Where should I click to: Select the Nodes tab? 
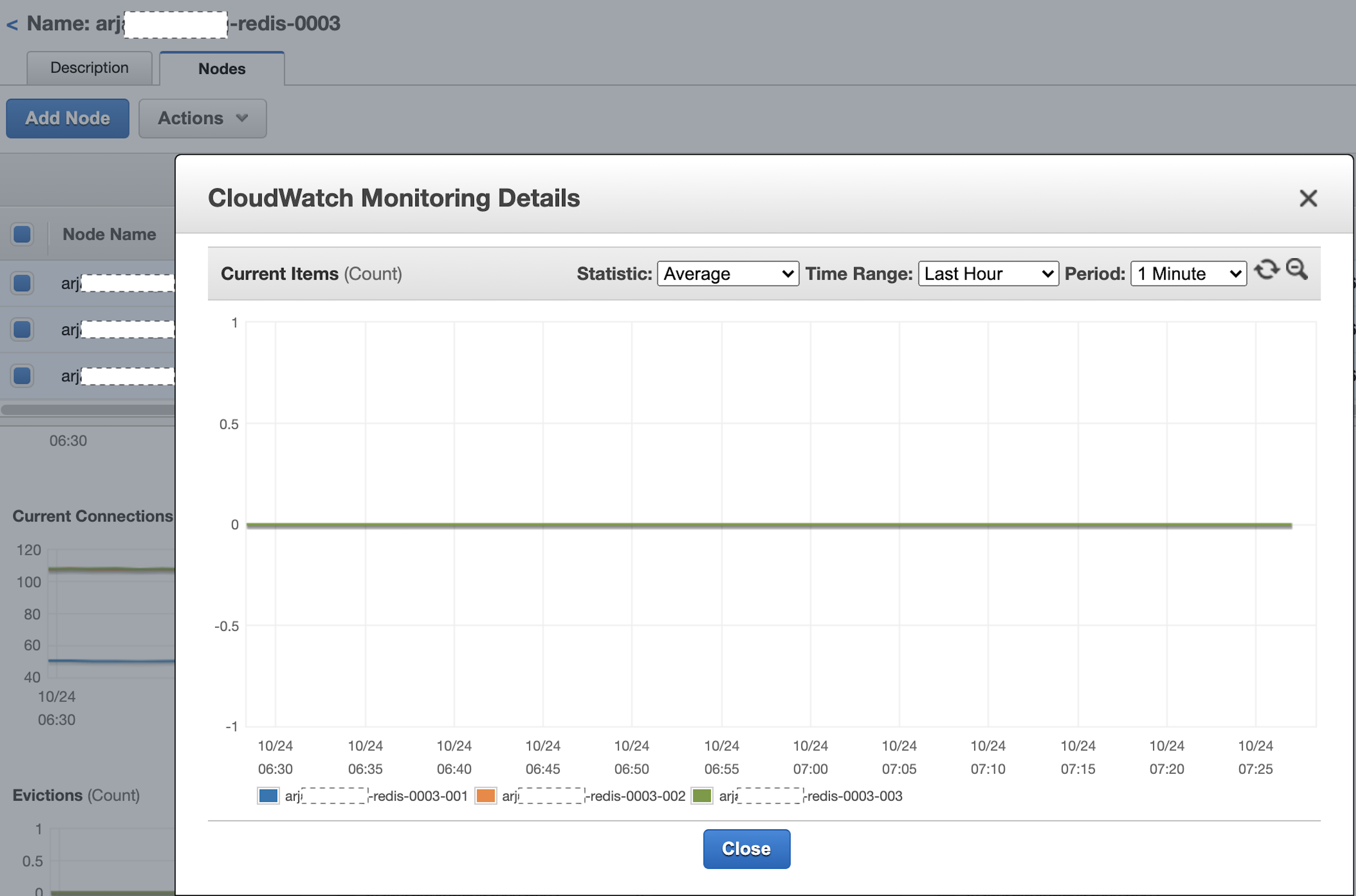222,69
